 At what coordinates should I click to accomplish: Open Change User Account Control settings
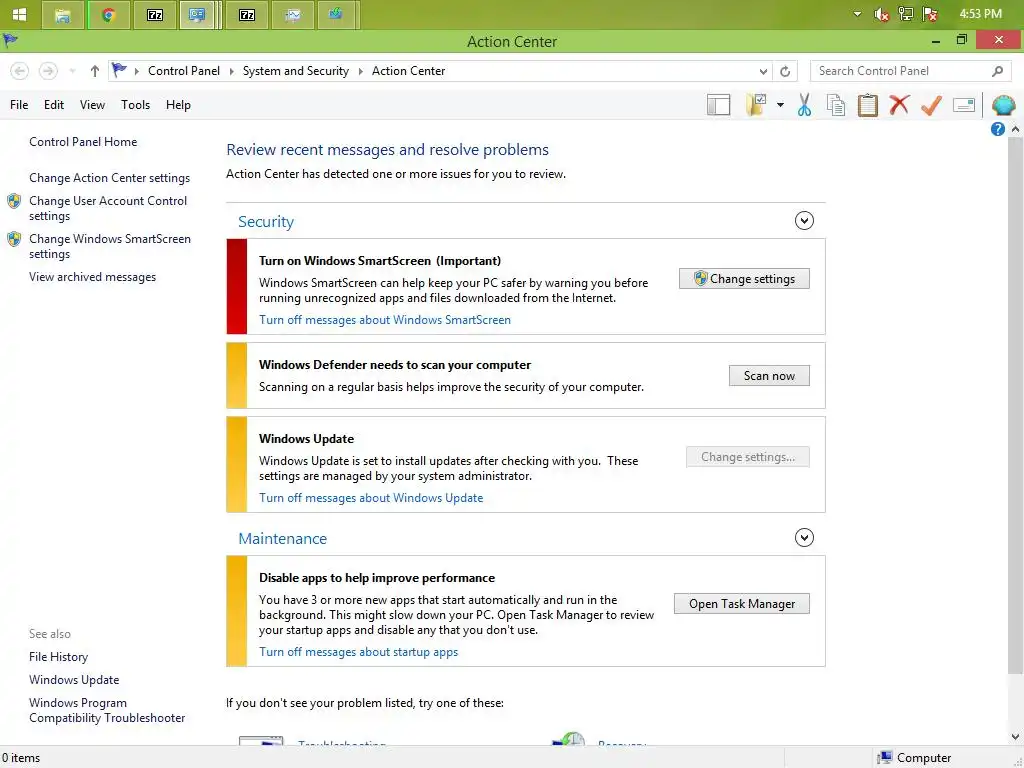[108, 208]
